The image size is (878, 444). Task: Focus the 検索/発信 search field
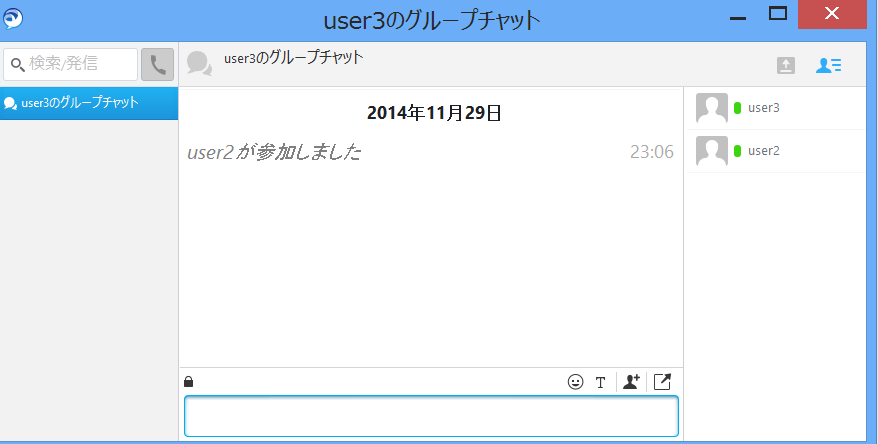(x=78, y=64)
